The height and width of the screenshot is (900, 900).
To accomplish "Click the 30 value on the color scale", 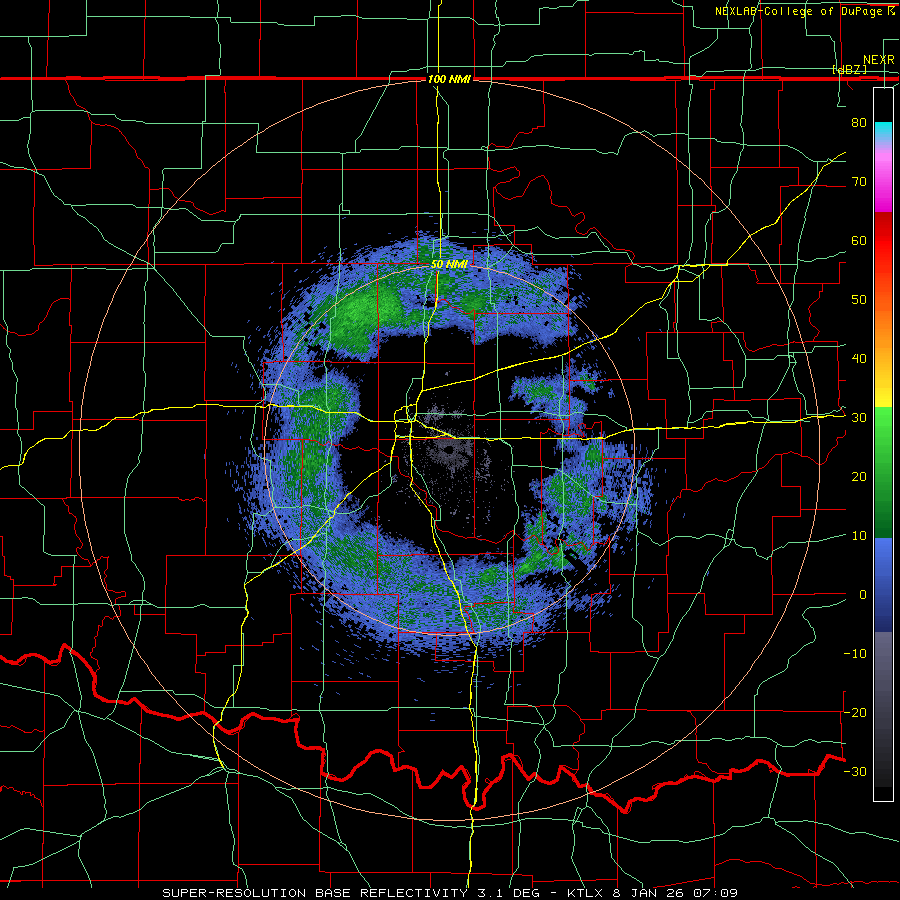I will point(859,418).
